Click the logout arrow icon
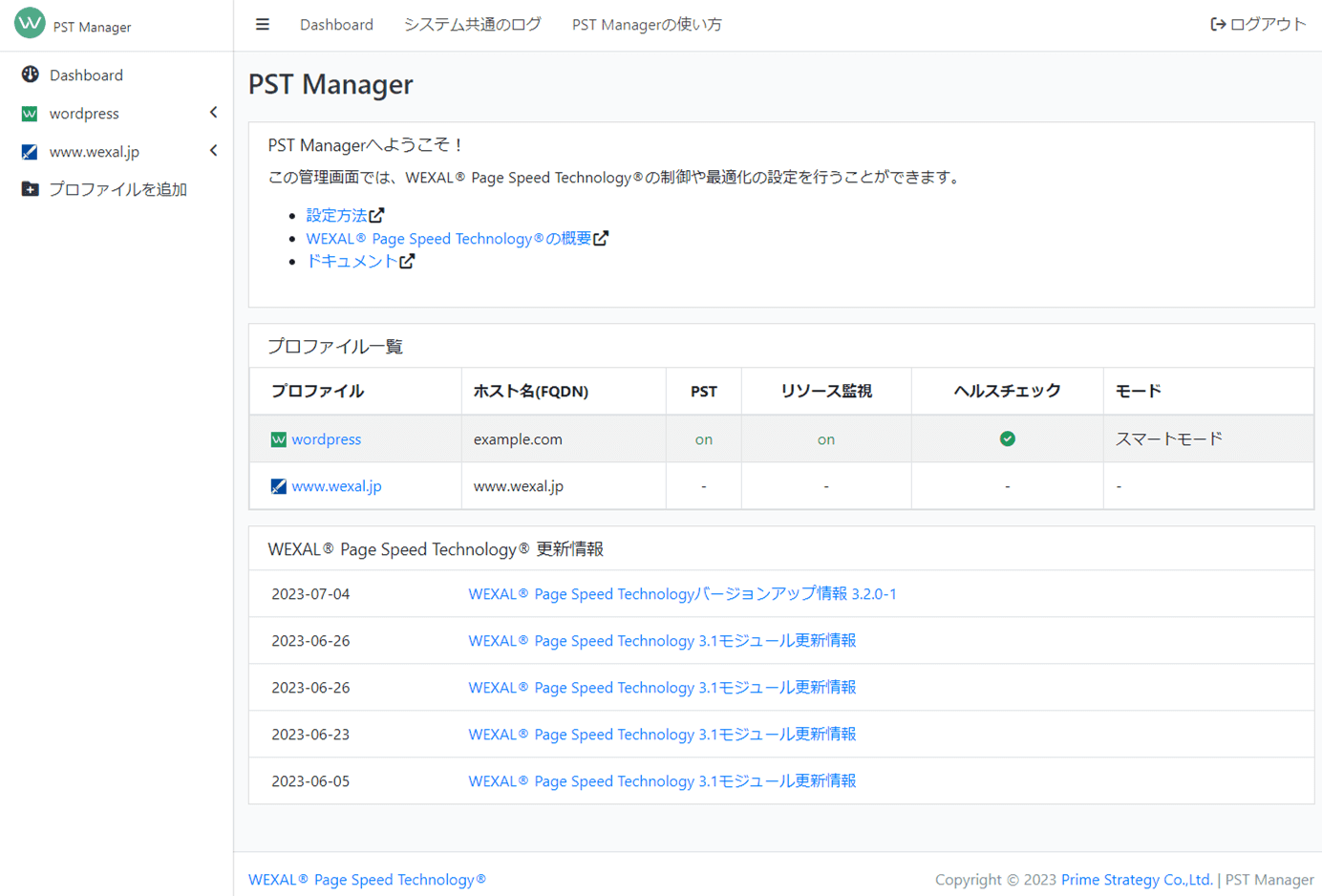This screenshot has height=896, width=1322. click(1218, 25)
